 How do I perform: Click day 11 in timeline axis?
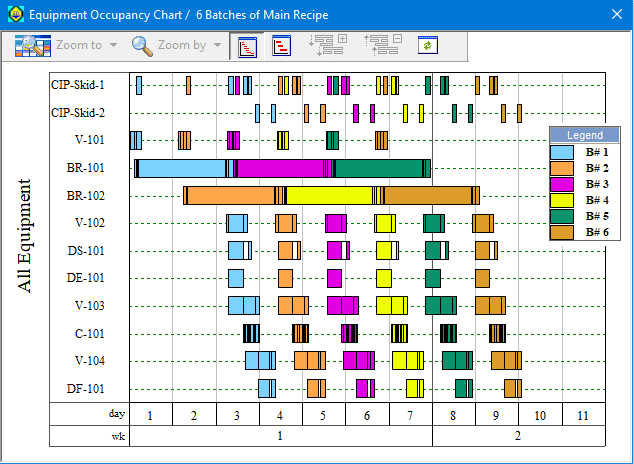click(583, 415)
